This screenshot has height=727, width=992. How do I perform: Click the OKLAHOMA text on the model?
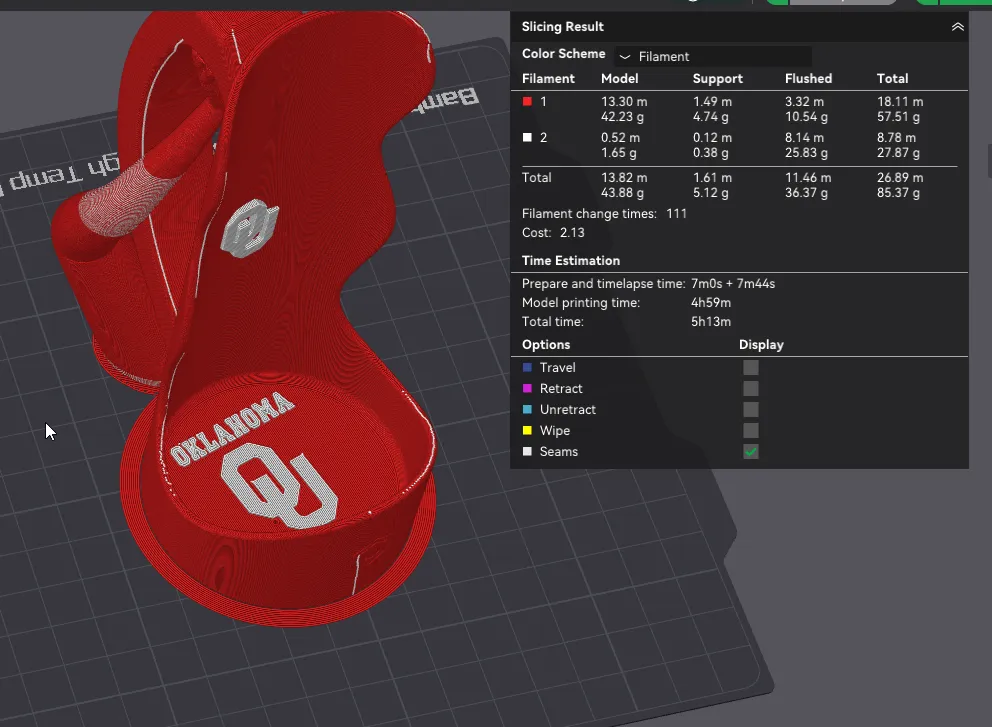tap(232, 429)
